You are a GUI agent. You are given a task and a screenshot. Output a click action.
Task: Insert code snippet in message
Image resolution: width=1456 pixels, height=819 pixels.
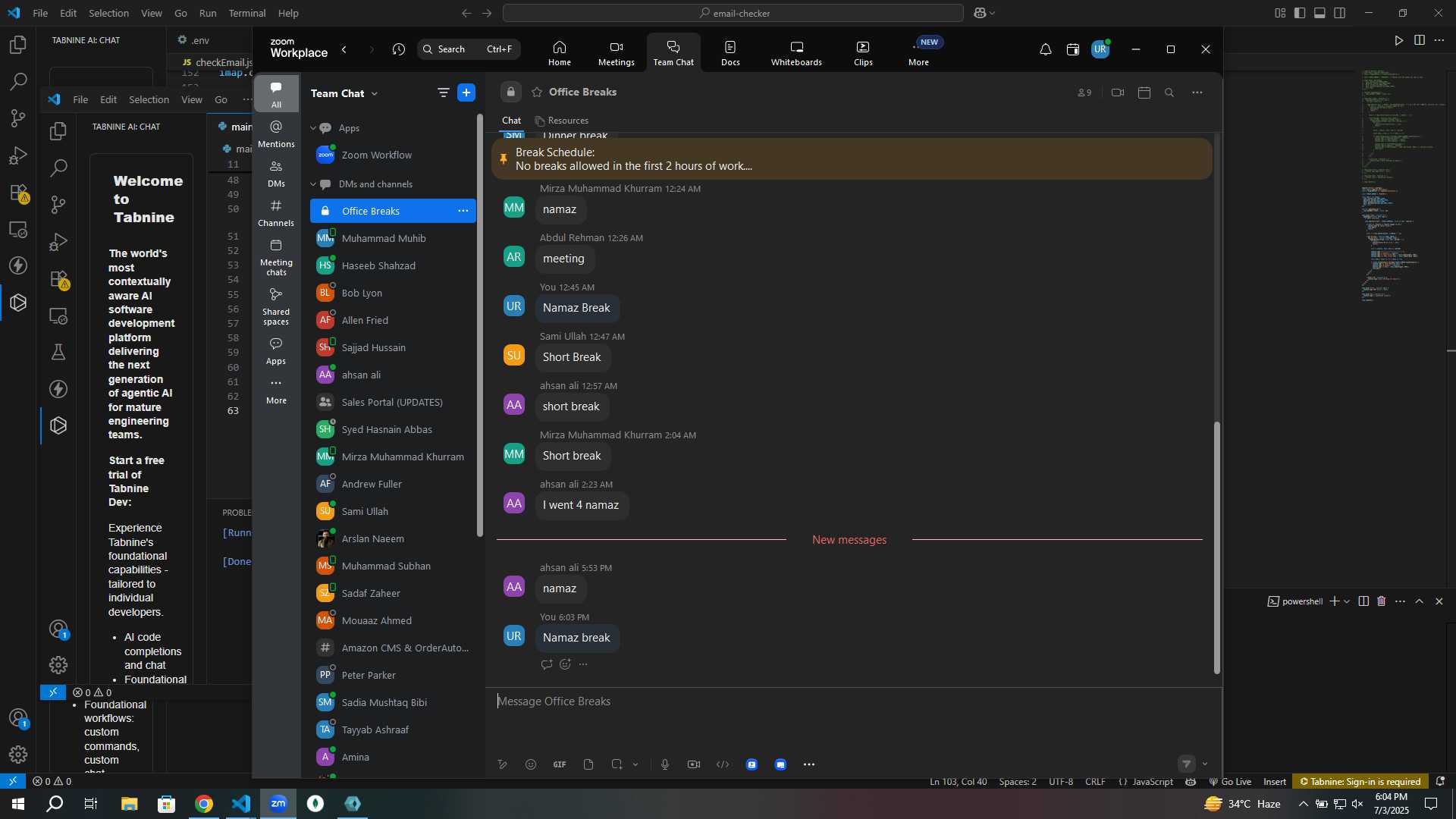coord(723,764)
